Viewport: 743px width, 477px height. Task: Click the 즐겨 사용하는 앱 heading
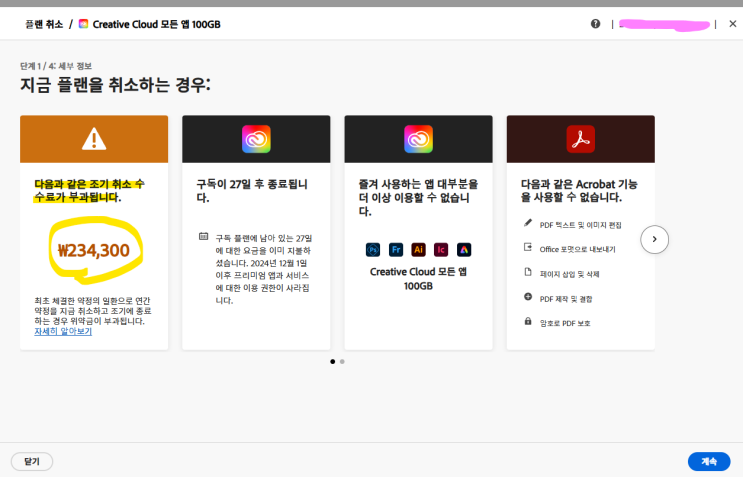coord(418,197)
